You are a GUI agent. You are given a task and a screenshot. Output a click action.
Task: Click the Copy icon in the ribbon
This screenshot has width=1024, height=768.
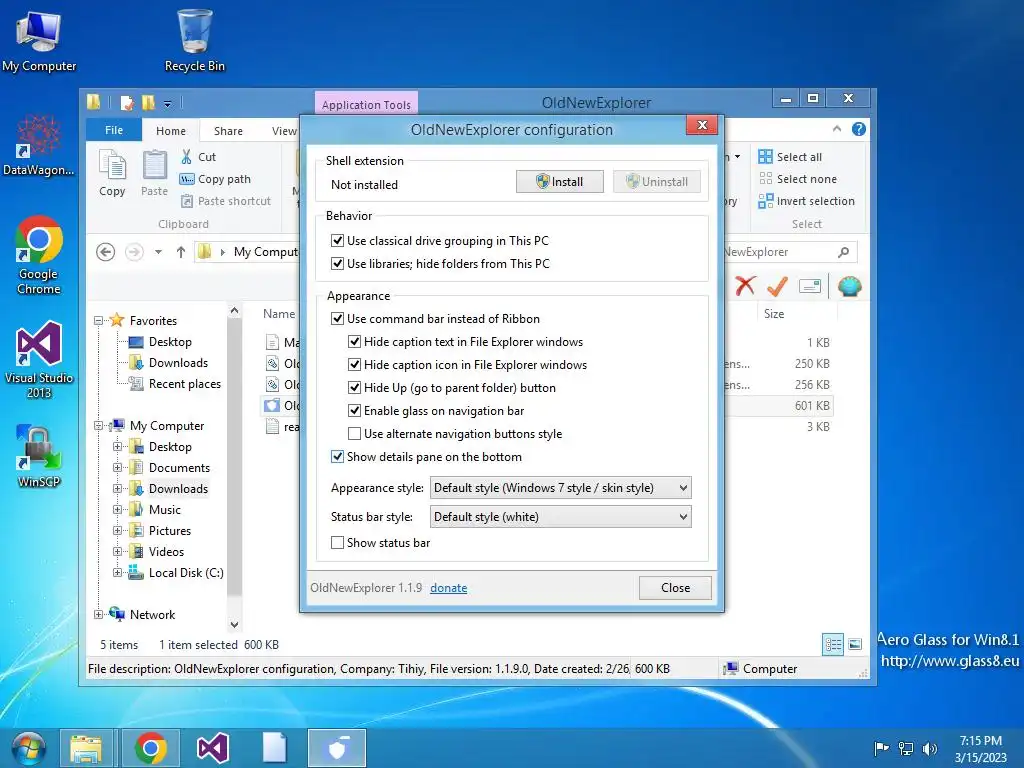pyautogui.click(x=112, y=172)
